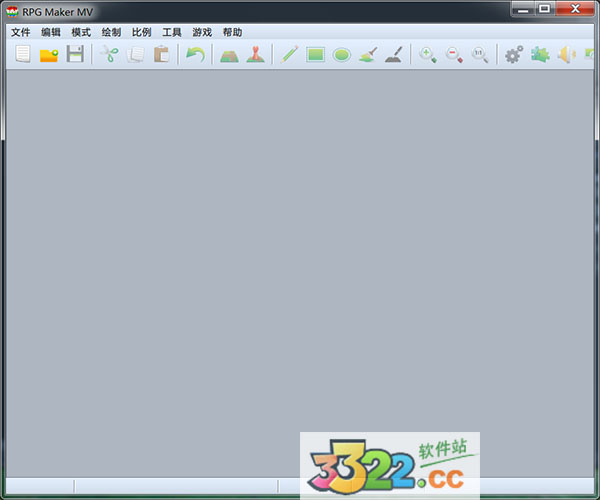The width and height of the screenshot is (600, 500).
Task: Undo the last action with the green arrow
Action: click(x=195, y=54)
